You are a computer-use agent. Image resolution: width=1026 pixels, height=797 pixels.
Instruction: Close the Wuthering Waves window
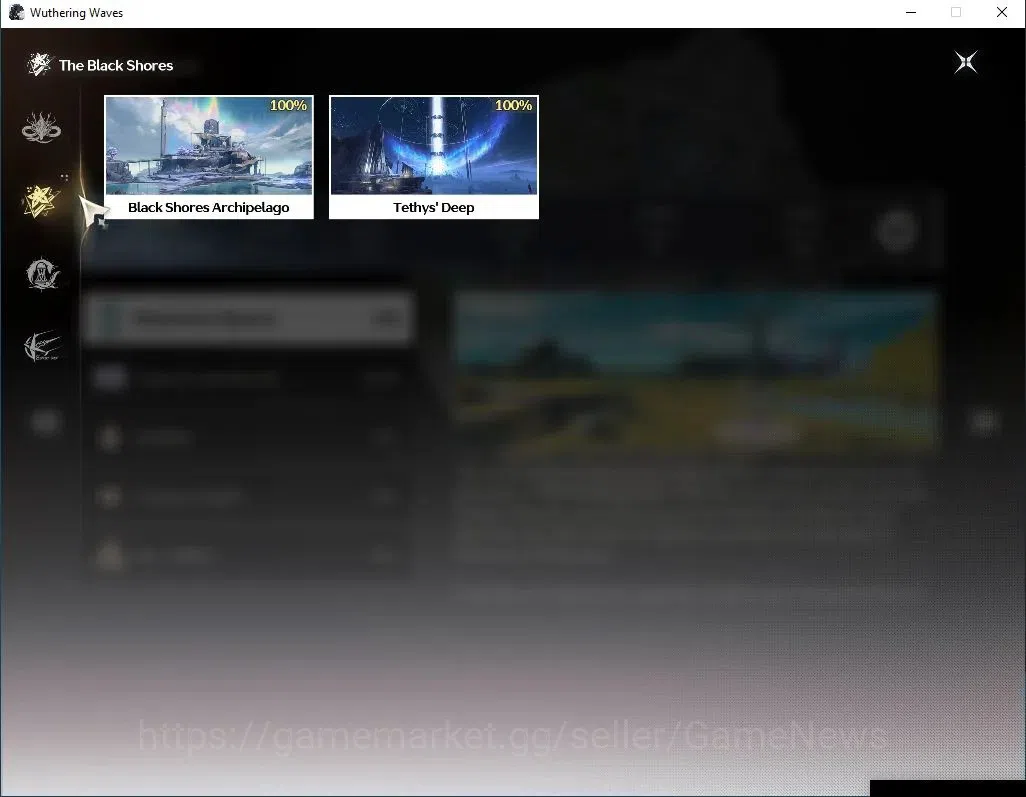click(x=1002, y=12)
